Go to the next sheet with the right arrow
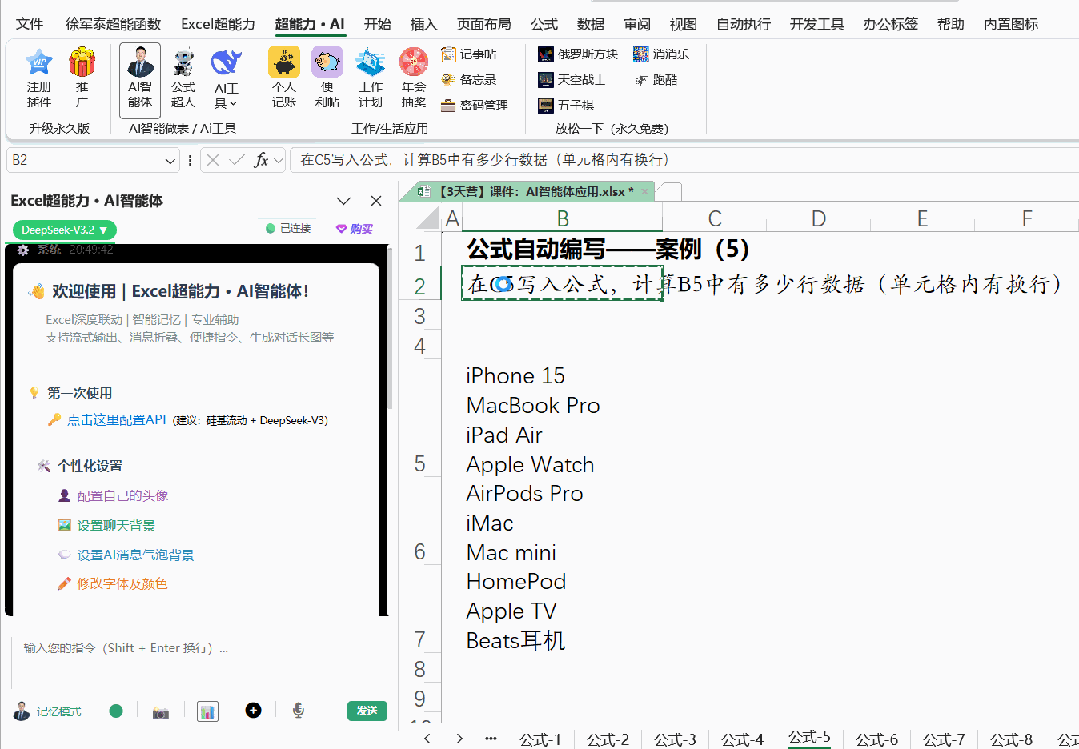The width and height of the screenshot is (1079, 749). (460, 738)
